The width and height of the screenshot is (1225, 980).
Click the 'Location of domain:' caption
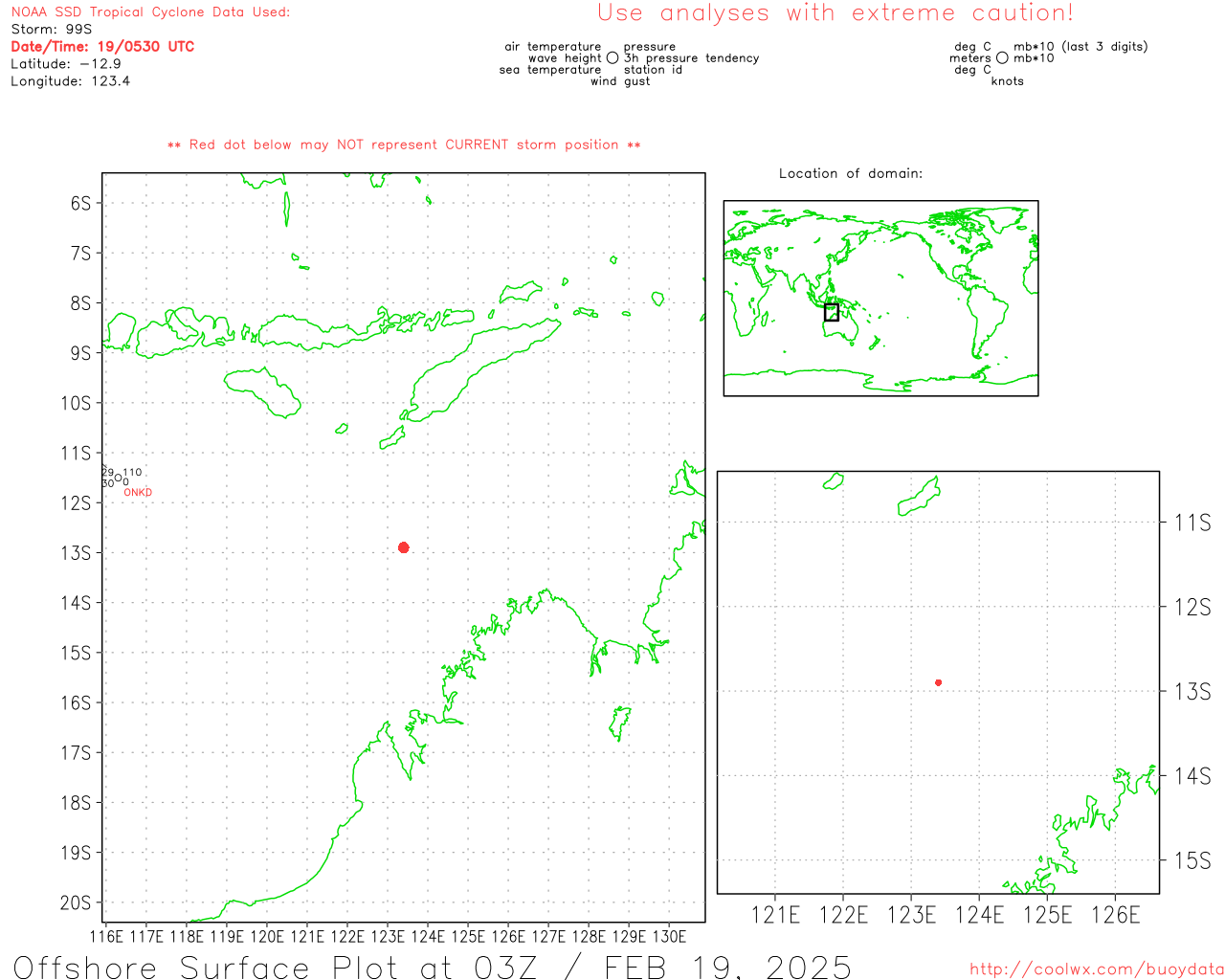(851, 174)
